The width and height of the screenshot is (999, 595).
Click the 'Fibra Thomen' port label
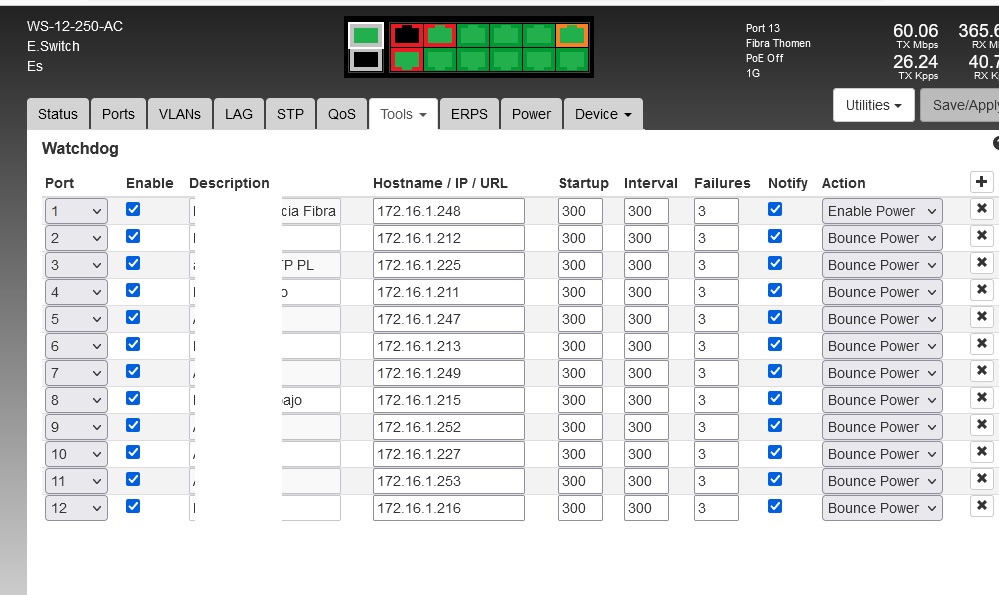[778, 43]
